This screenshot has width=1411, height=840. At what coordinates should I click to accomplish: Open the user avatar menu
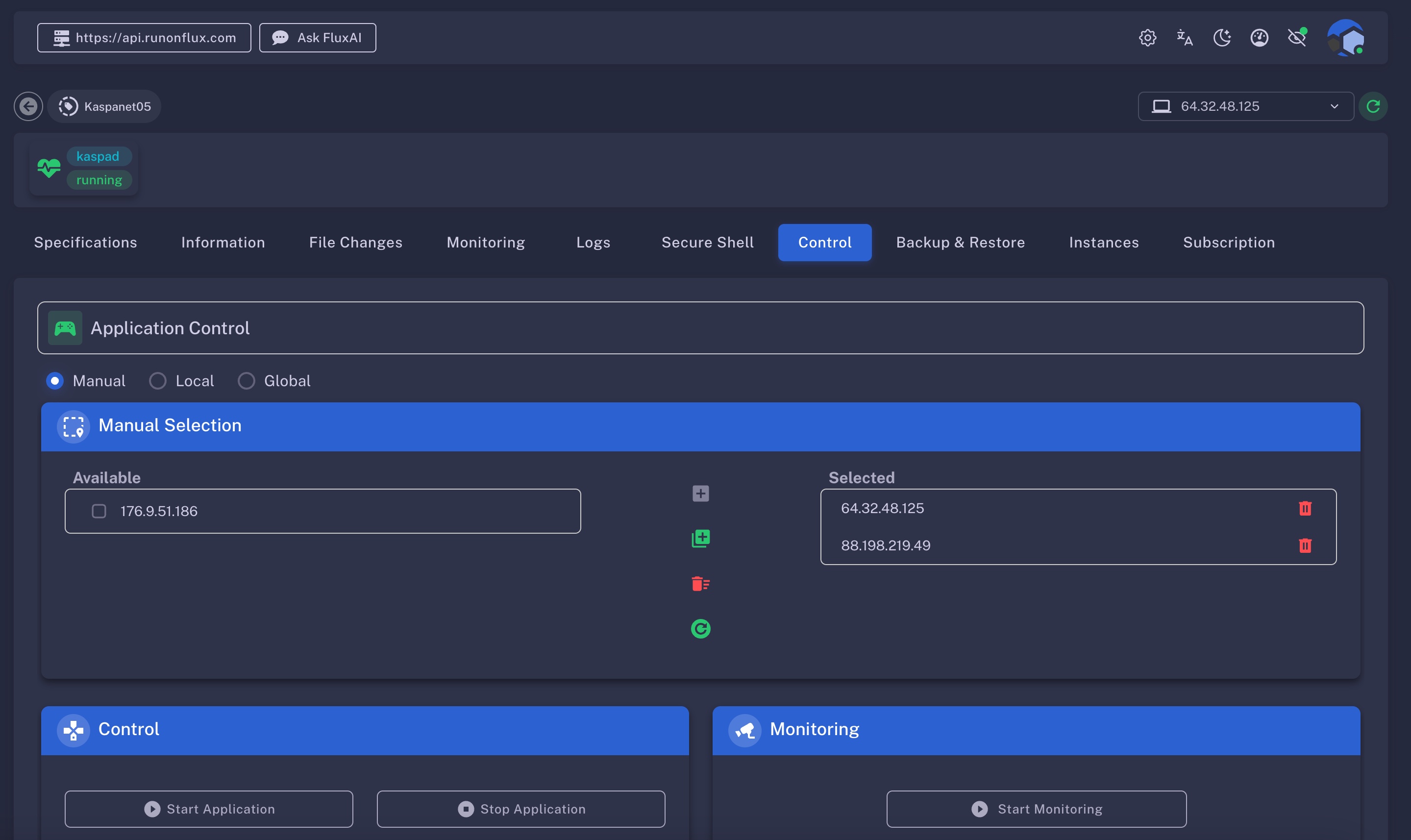pos(1346,38)
